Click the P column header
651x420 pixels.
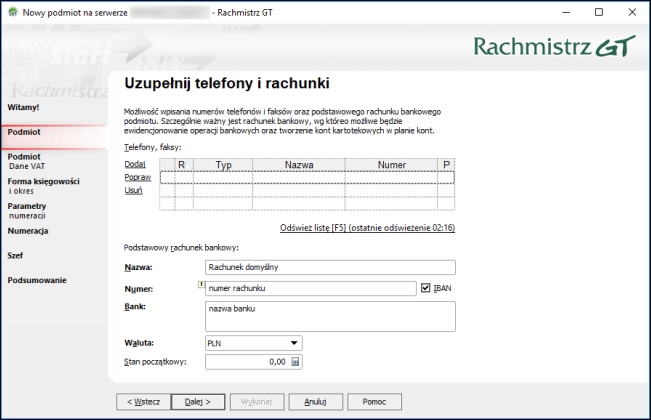[446, 165]
